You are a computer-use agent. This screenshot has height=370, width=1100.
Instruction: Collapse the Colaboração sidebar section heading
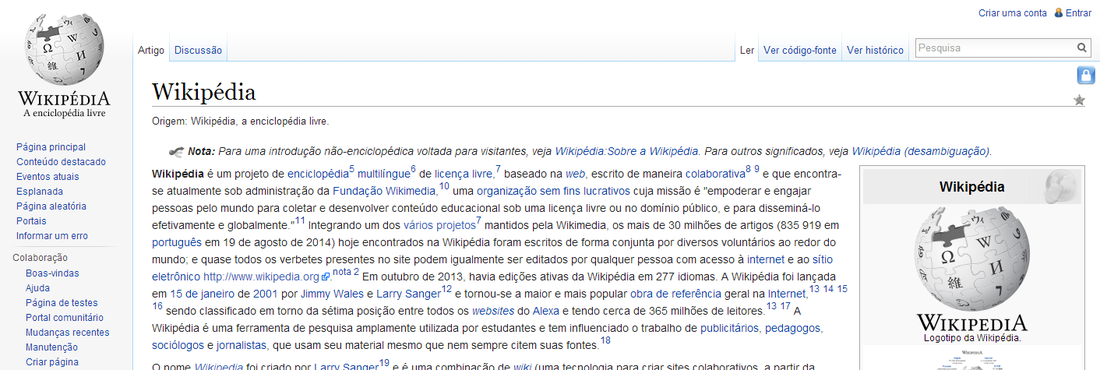click(40, 258)
